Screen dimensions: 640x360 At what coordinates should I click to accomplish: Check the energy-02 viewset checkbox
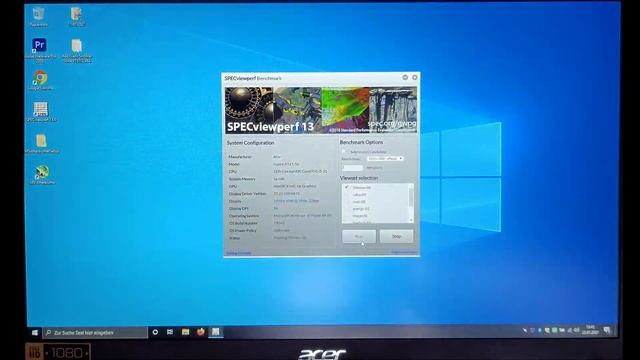pos(347,209)
